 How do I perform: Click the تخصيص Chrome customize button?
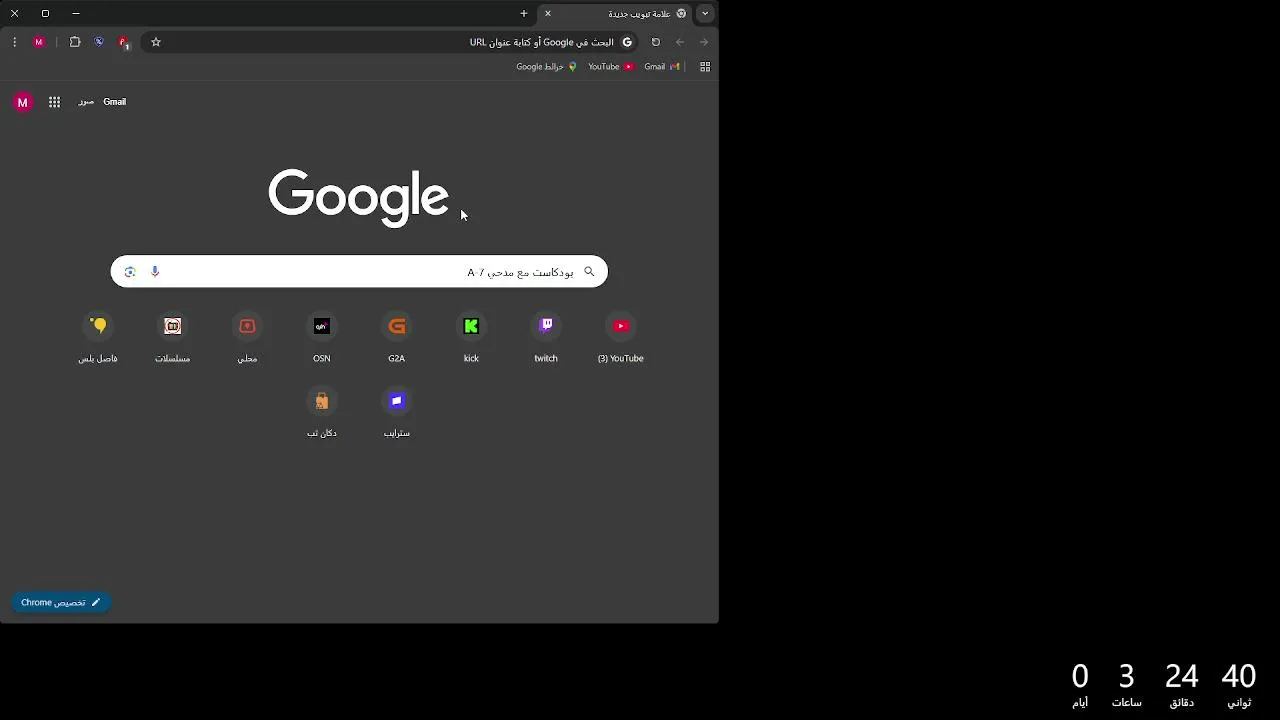tap(61, 602)
